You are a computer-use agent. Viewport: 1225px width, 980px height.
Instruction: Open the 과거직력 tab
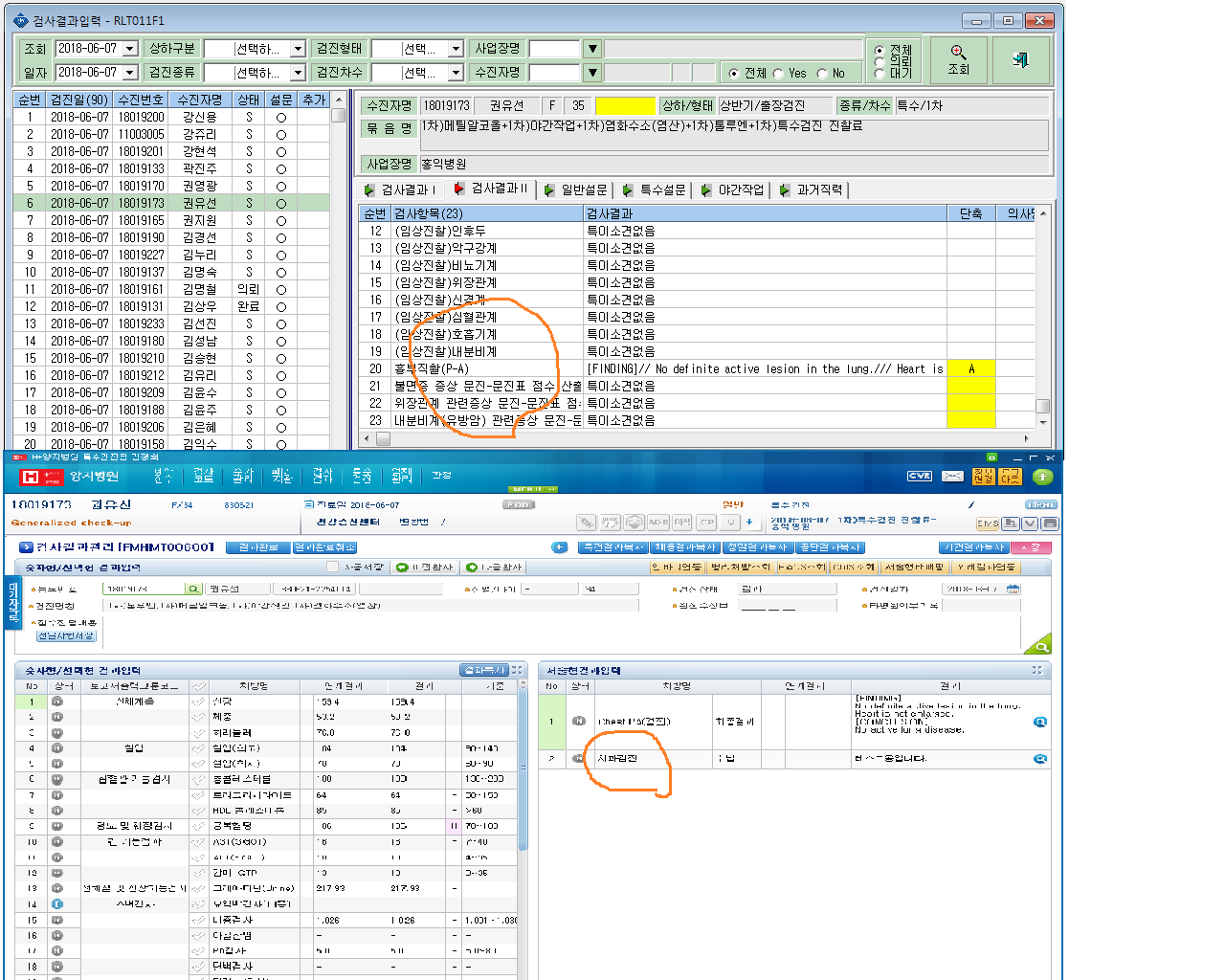tap(812, 189)
